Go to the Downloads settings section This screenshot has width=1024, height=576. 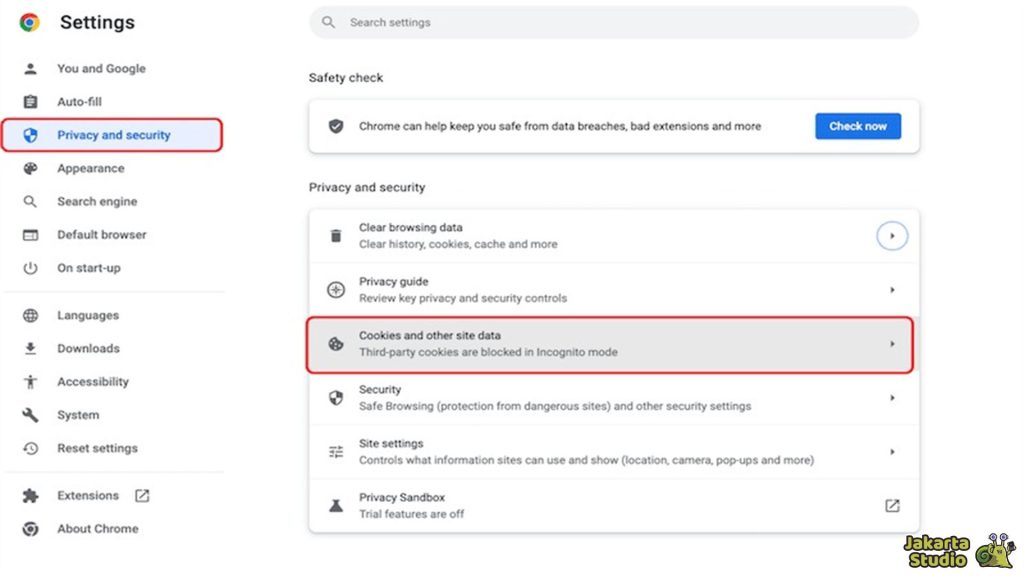pyautogui.click(x=88, y=348)
